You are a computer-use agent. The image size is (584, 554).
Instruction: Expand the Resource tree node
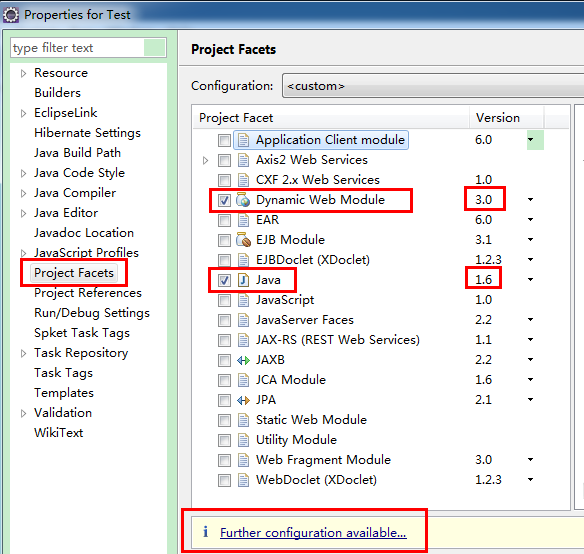point(23,73)
